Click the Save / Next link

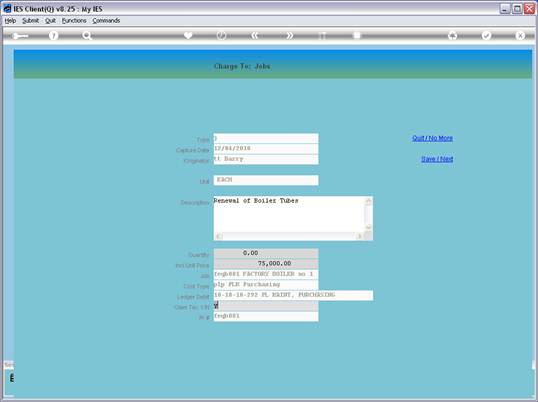pyautogui.click(x=437, y=159)
